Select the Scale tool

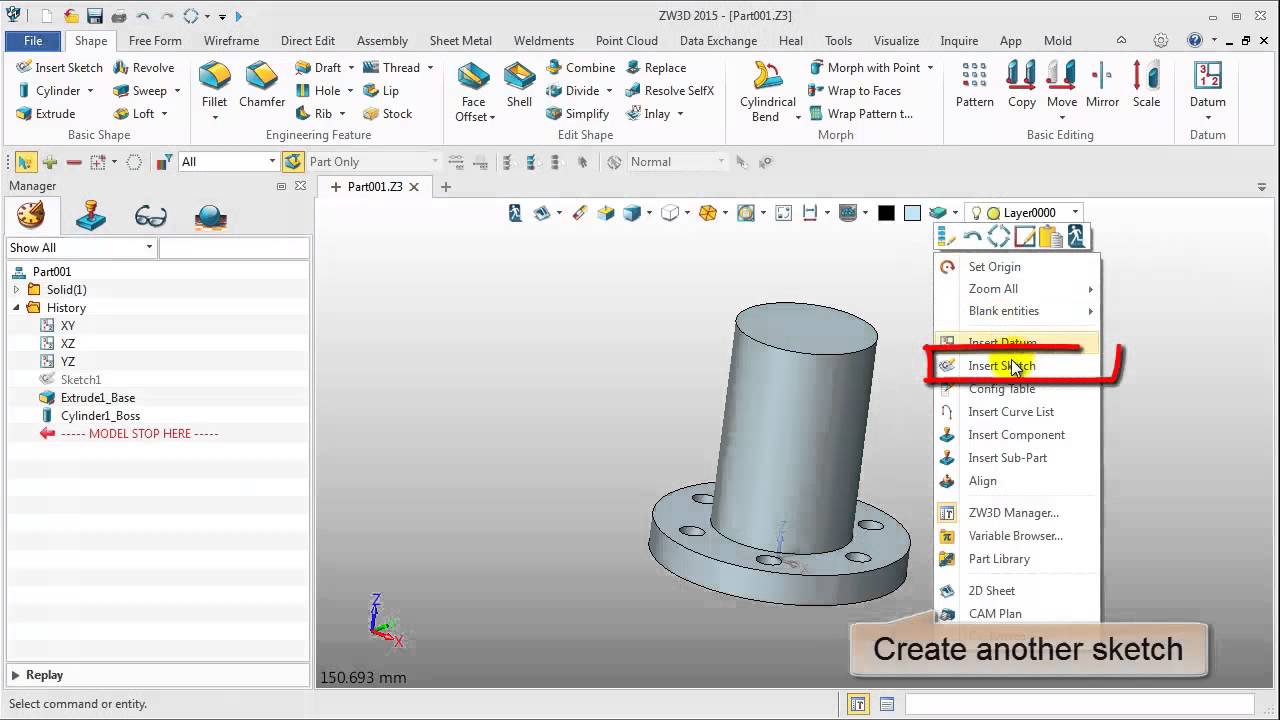[1146, 86]
